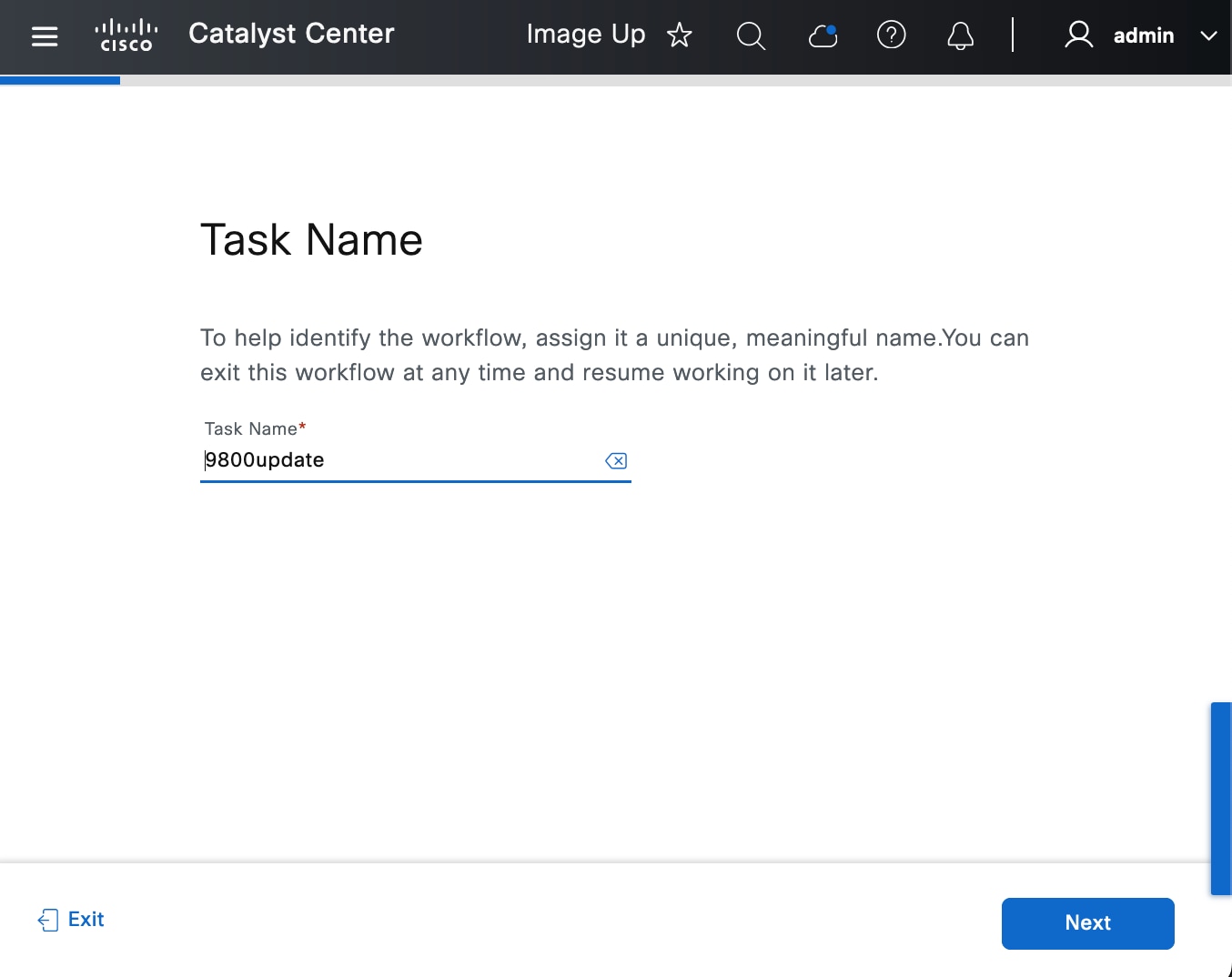Viewport: 1232px width, 977px height.
Task: Open the blue side tab on right edge
Action: pos(1220,798)
